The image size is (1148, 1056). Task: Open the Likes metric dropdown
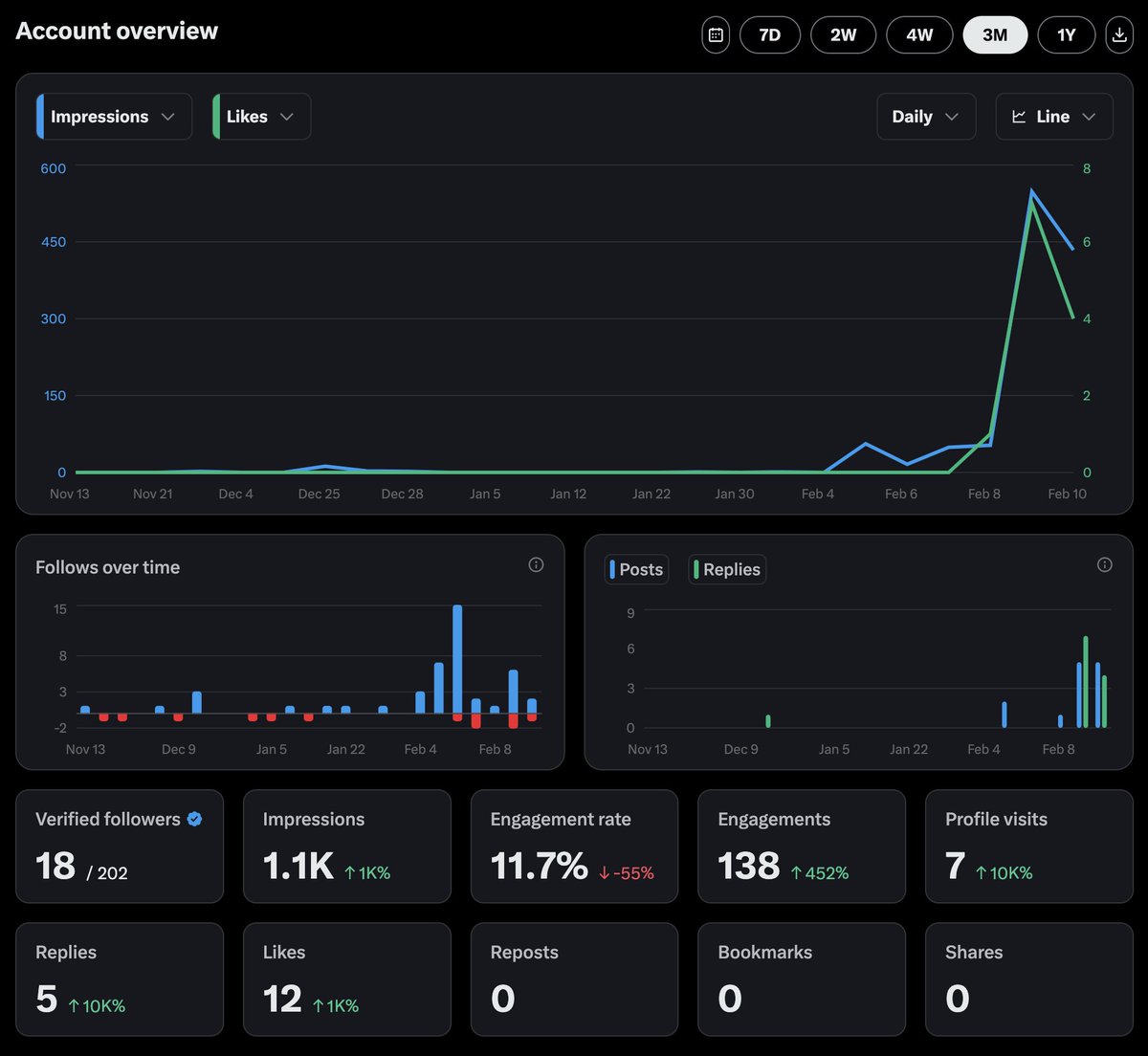point(260,116)
